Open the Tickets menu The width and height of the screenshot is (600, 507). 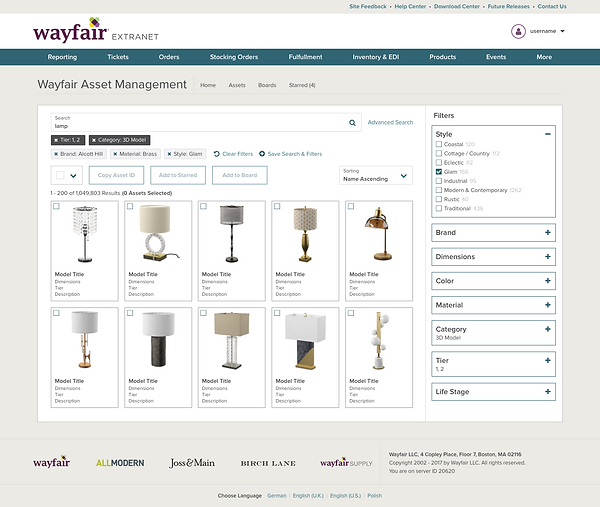coord(118,57)
